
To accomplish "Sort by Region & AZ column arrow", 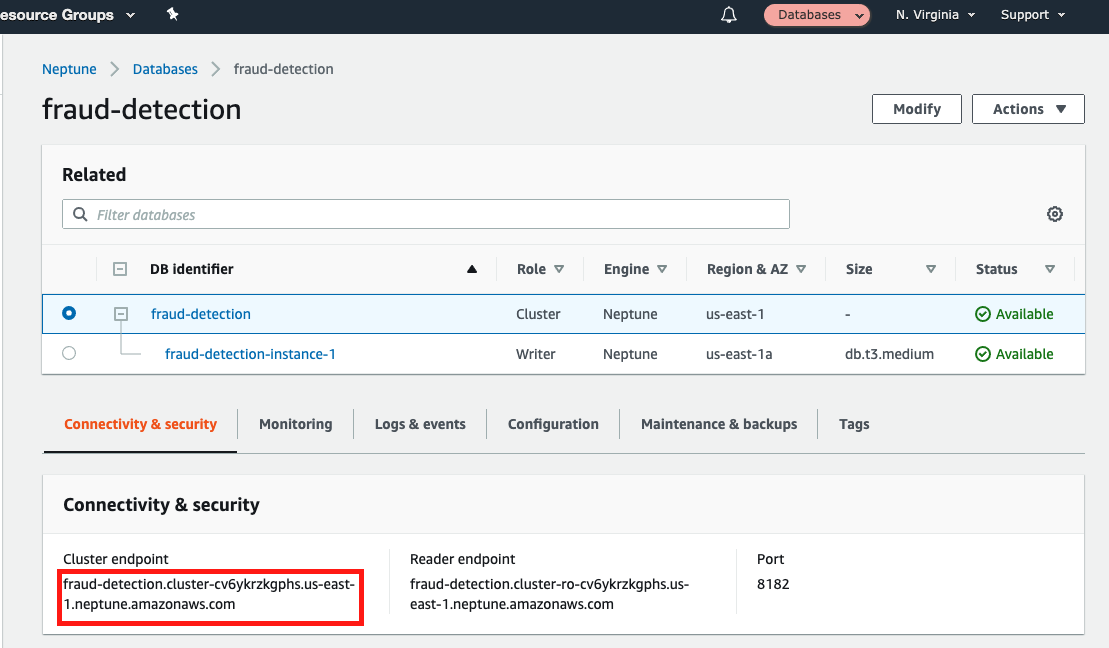I will point(801,269).
